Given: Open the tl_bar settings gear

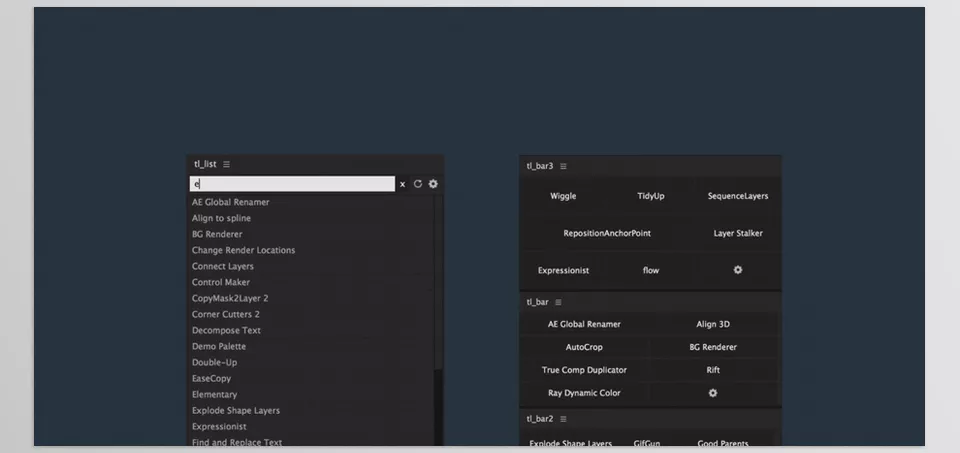Looking at the screenshot, I should 713,393.
